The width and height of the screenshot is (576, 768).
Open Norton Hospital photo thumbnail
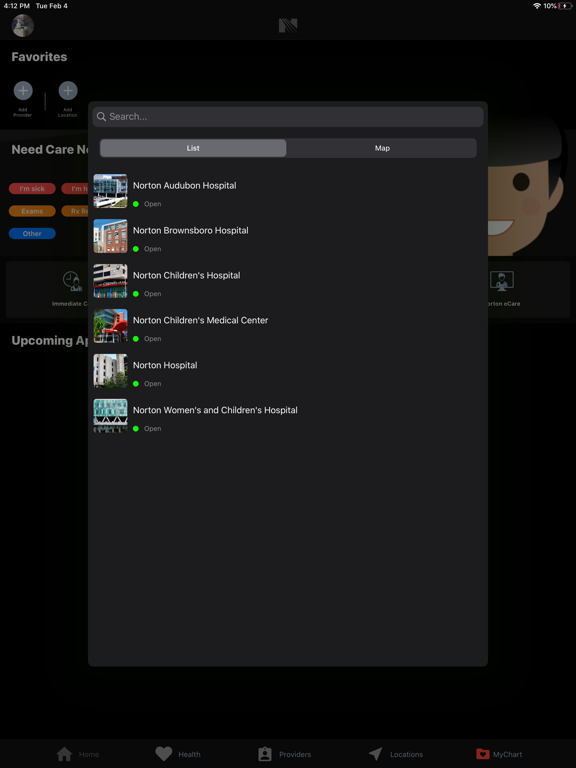[110, 371]
